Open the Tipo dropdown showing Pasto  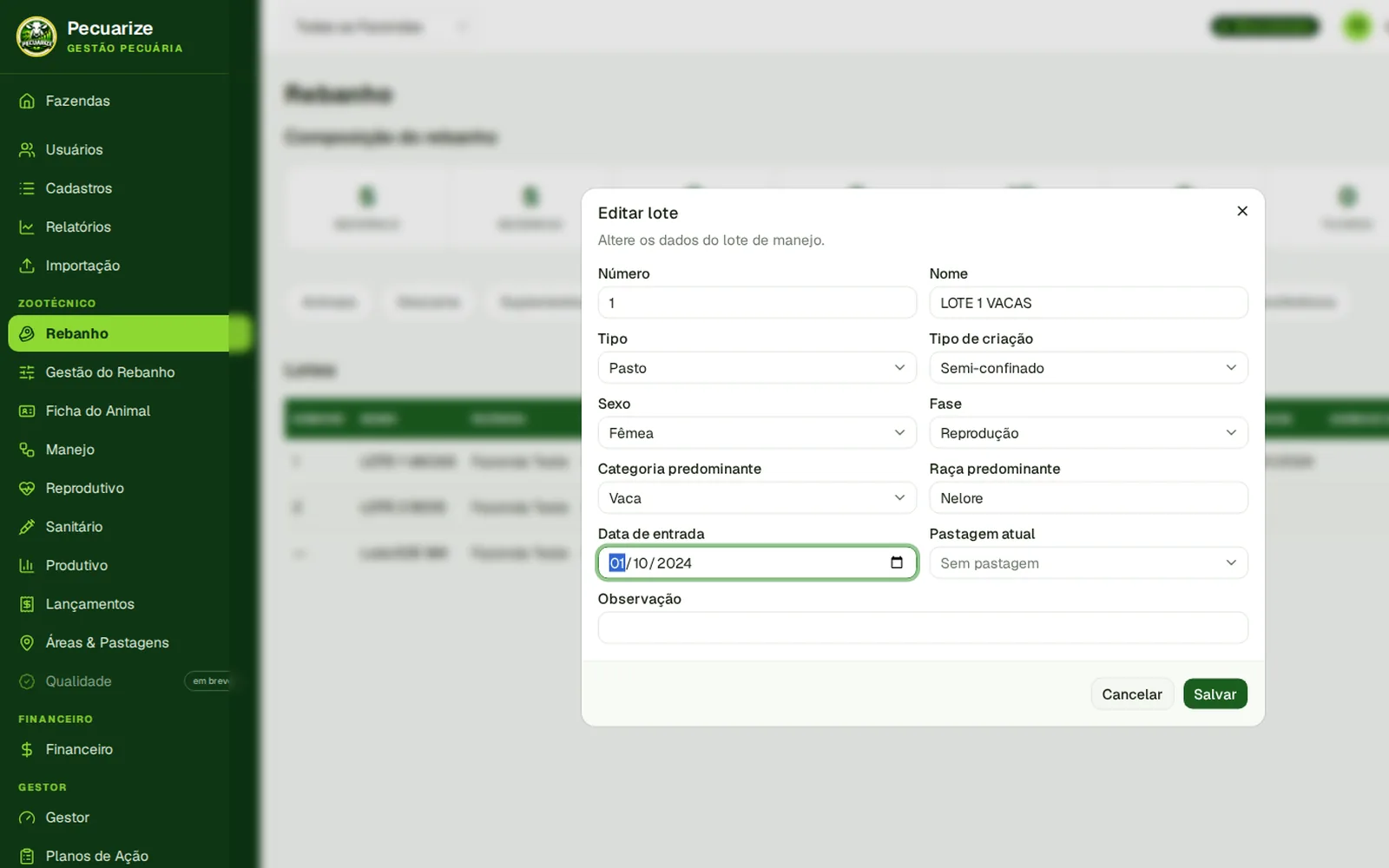click(757, 368)
